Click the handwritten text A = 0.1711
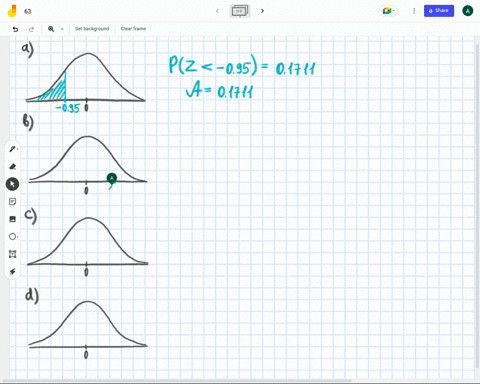 click(219, 91)
